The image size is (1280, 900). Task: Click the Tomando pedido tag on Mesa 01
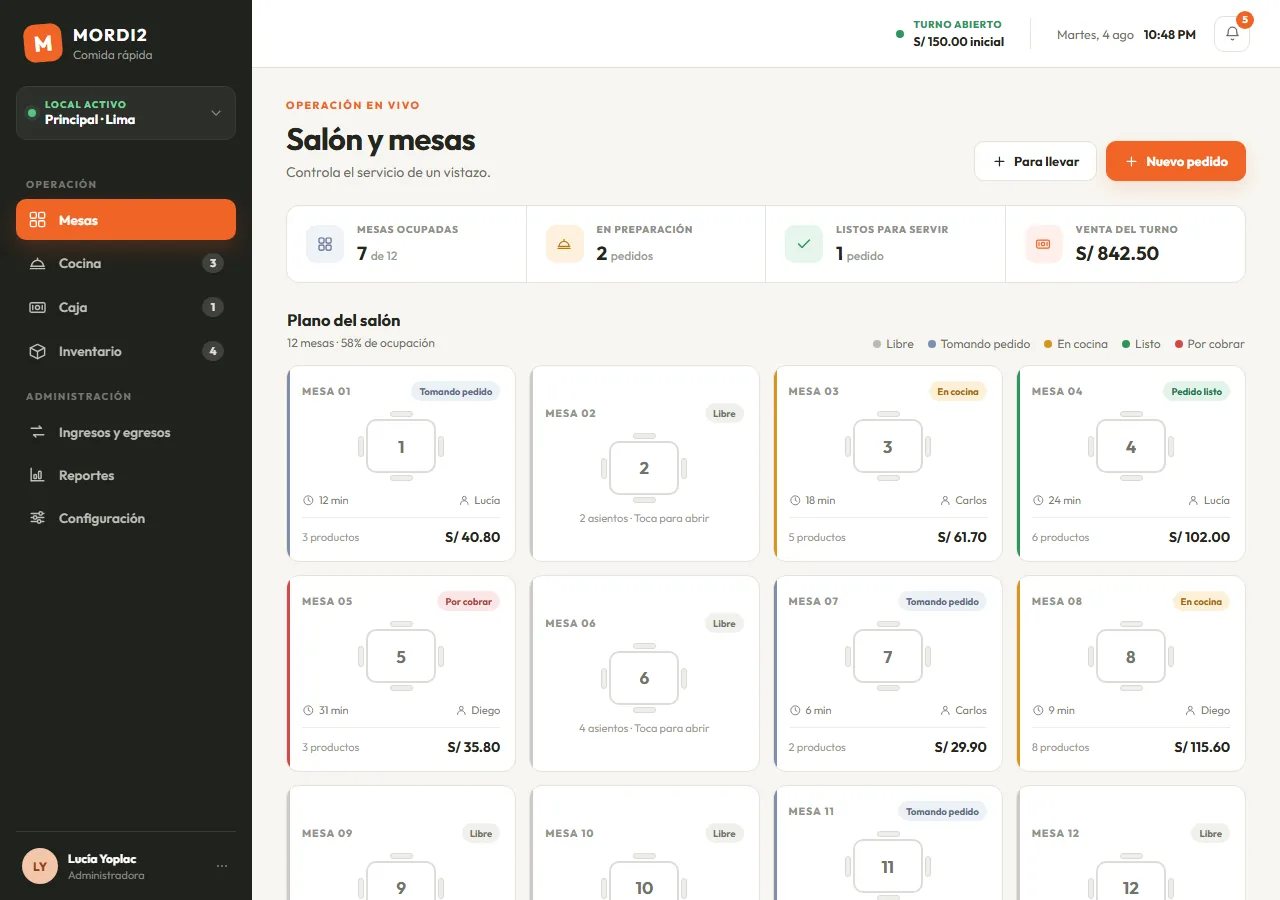coord(456,392)
